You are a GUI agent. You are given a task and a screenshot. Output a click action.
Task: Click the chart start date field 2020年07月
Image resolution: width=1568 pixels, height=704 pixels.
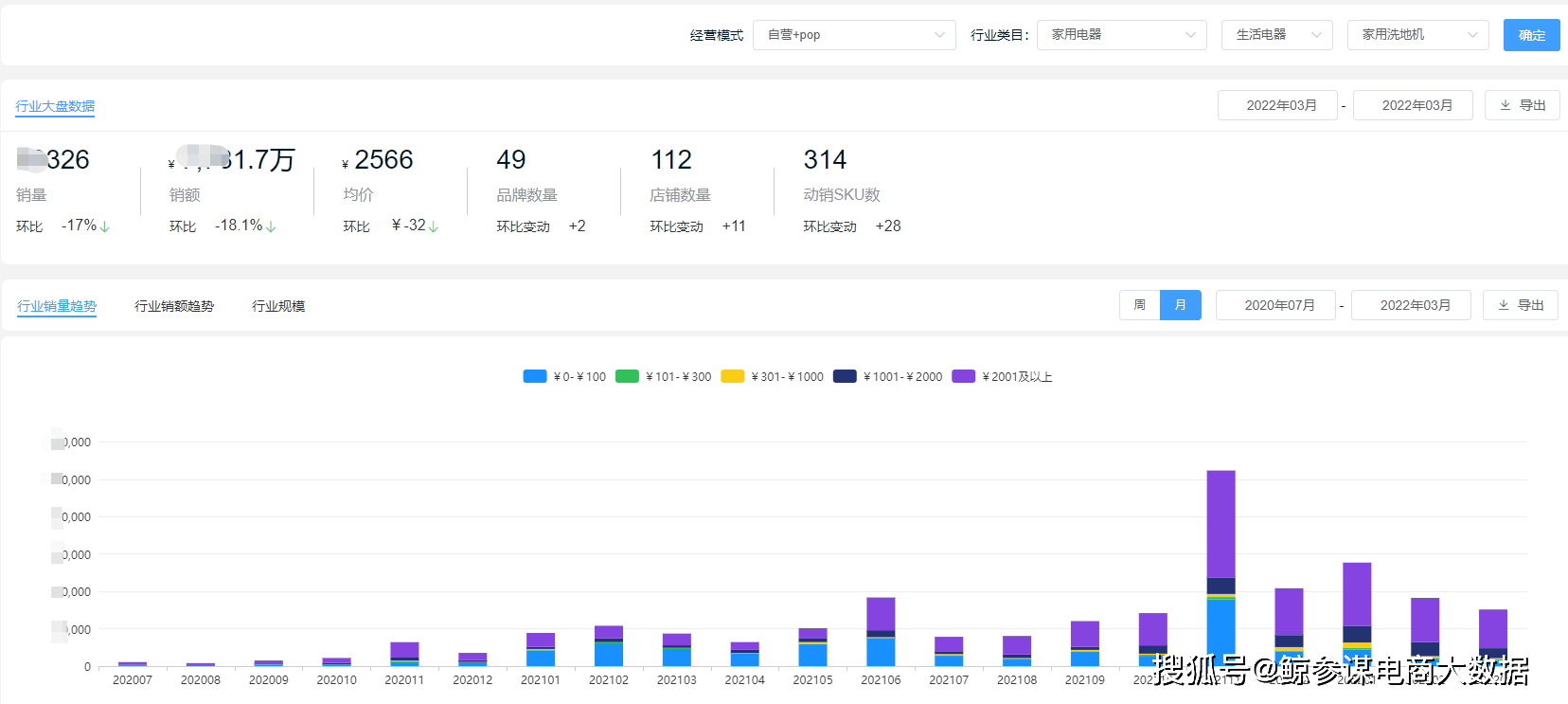pyautogui.click(x=1275, y=305)
